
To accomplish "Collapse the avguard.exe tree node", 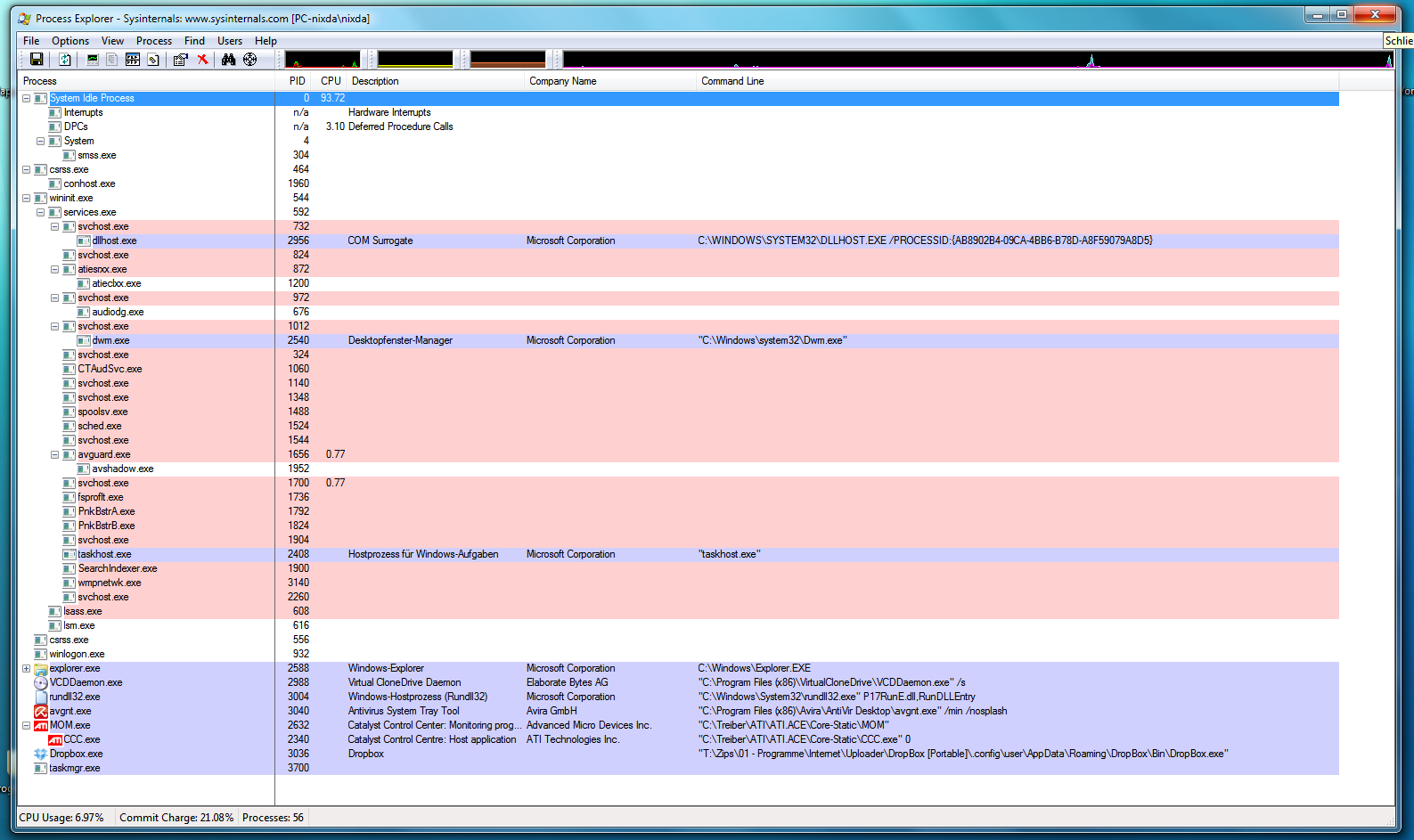I will point(54,454).
